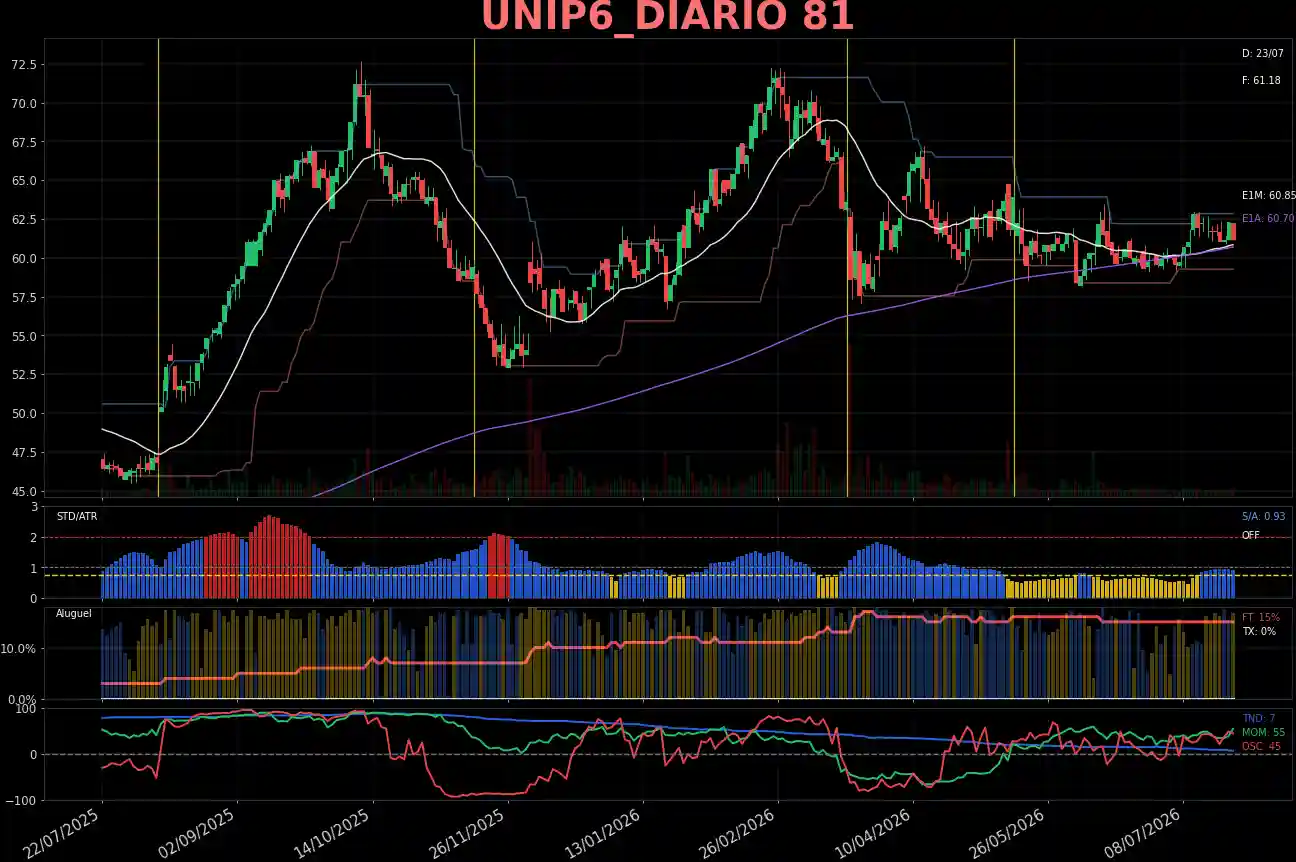
Task: Click the S/A: 0.93 value
Action: (x=1263, y=516)
